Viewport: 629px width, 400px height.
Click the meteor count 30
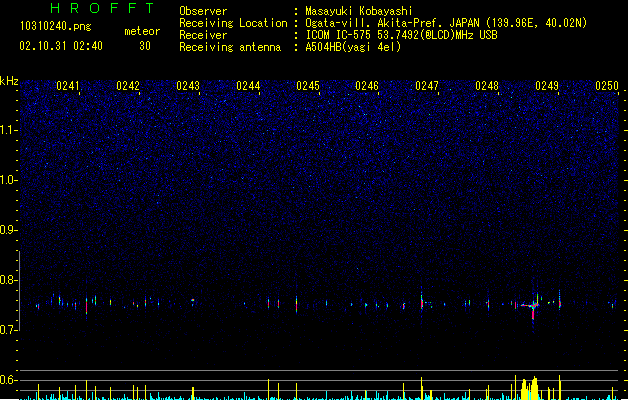pyautogui.click(x=145, y=46)
